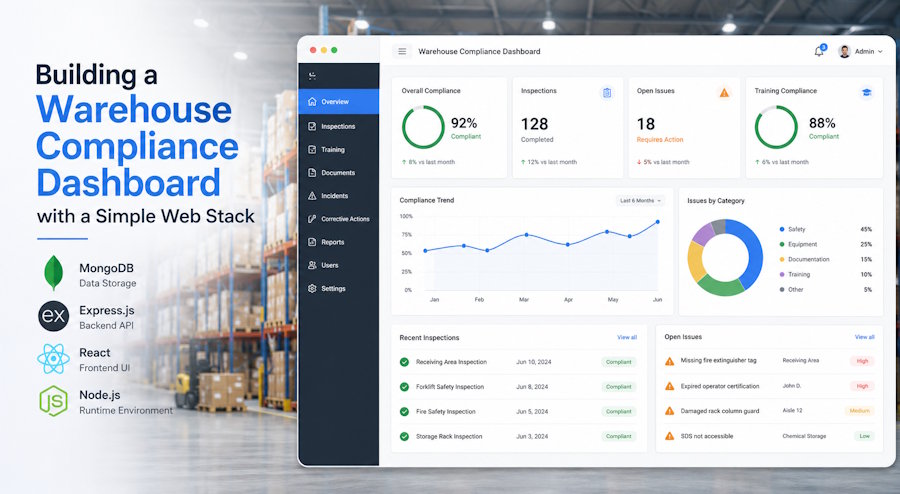Expand the Admin account dropdown arrow
The image size is (900, 494).
(x=880, y=52)
